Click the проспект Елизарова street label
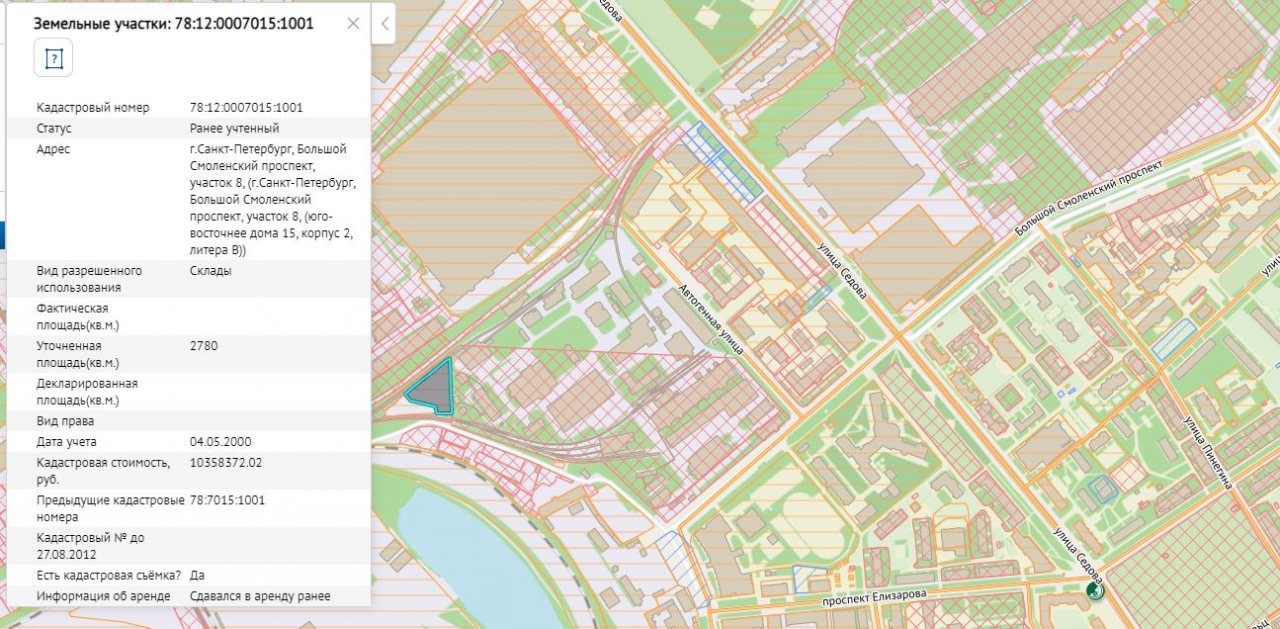The width and height of the screenshot is (1280, 629). (x=873, y=595)
